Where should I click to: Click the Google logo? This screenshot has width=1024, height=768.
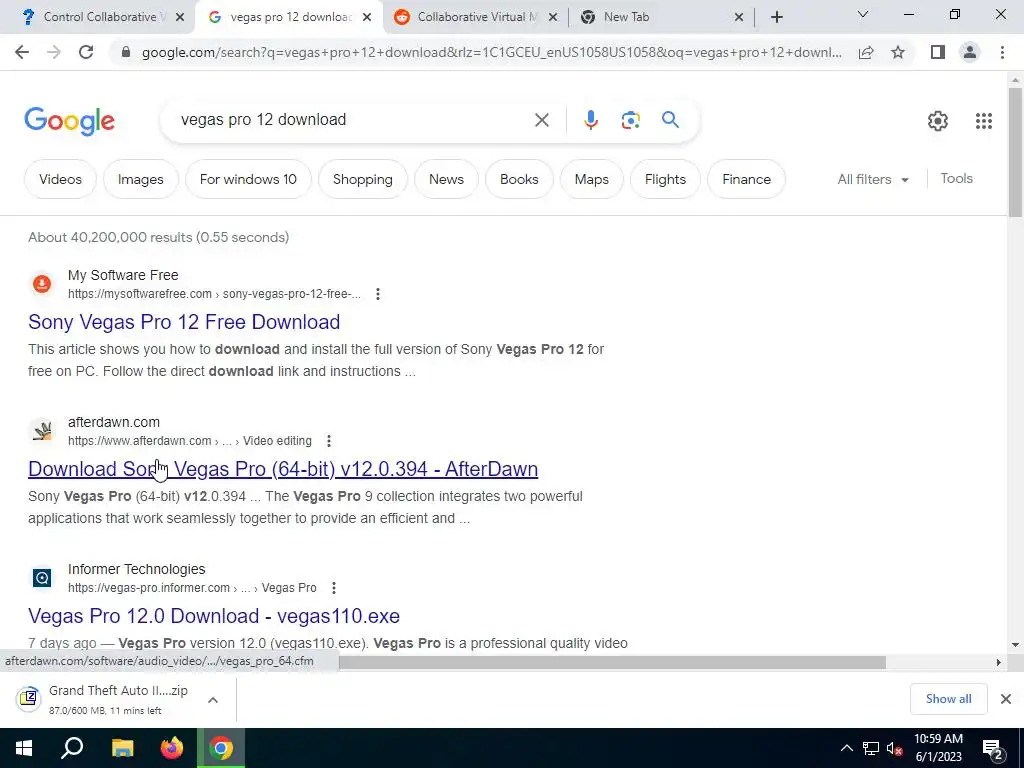coord(69,121)
